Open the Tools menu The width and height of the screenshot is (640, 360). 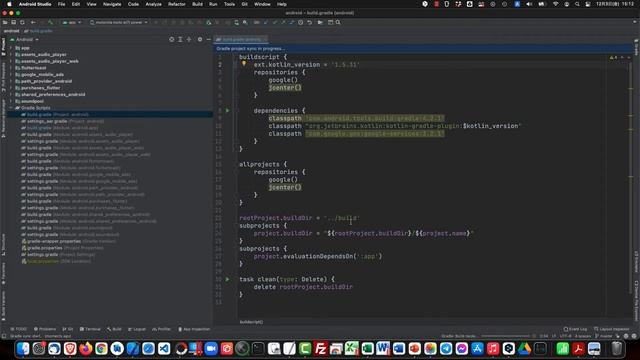click(x=229, y=4)
